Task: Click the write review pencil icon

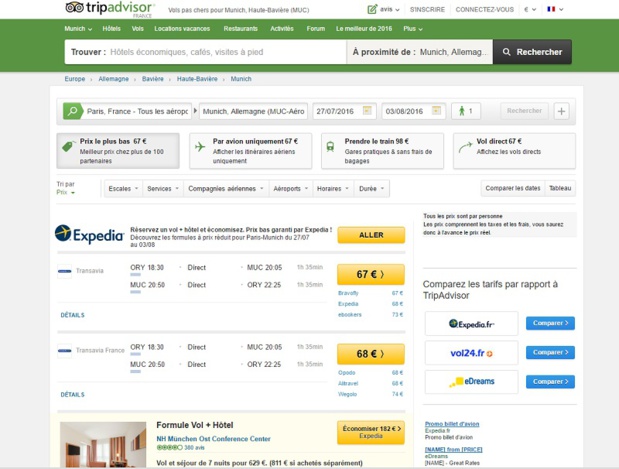Action: click(372, 9)
